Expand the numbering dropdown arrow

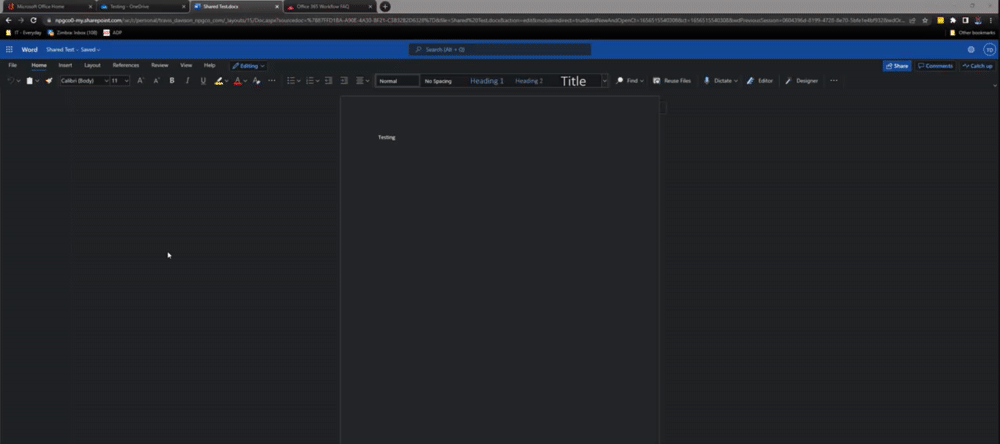pos(317,81)
